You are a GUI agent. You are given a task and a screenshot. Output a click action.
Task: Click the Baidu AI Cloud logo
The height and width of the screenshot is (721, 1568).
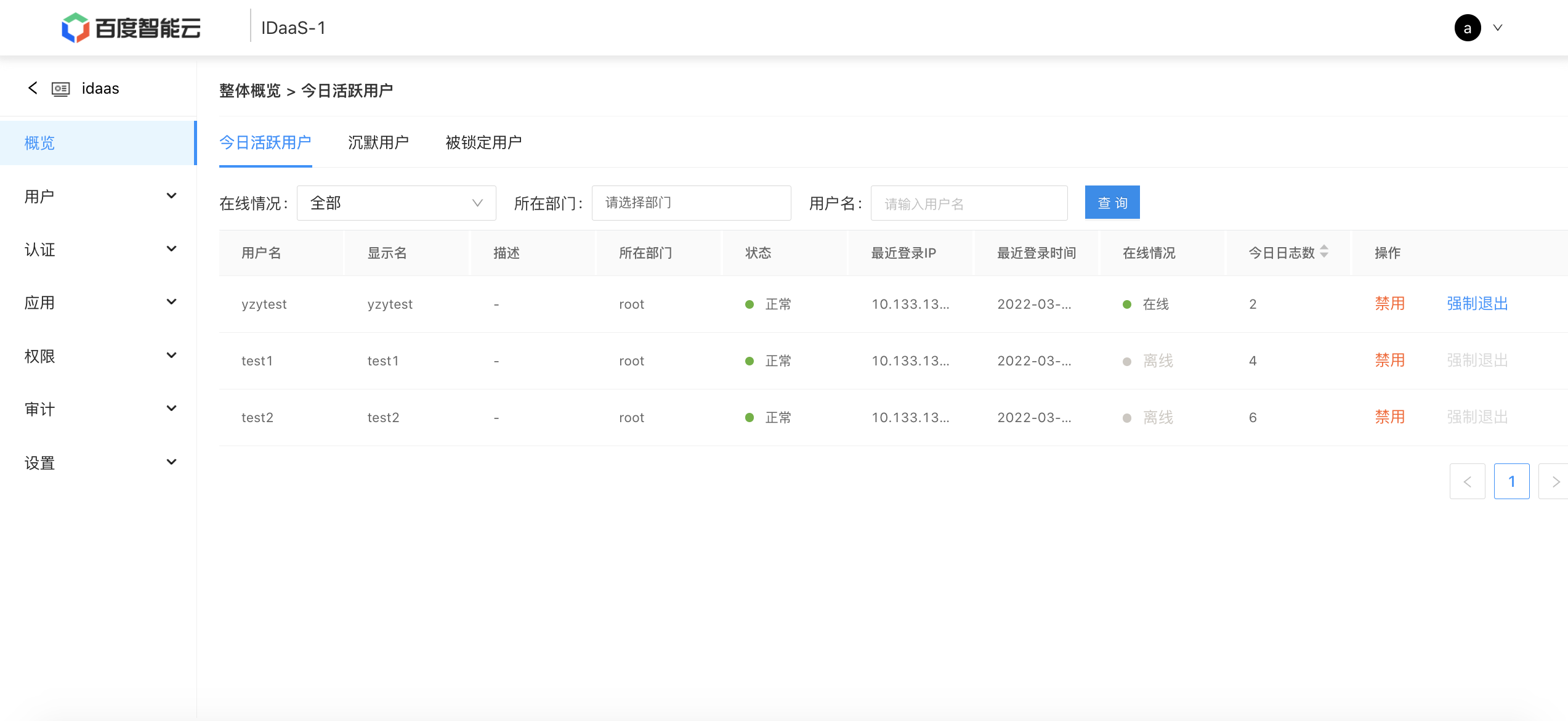[x=131, y=28]
